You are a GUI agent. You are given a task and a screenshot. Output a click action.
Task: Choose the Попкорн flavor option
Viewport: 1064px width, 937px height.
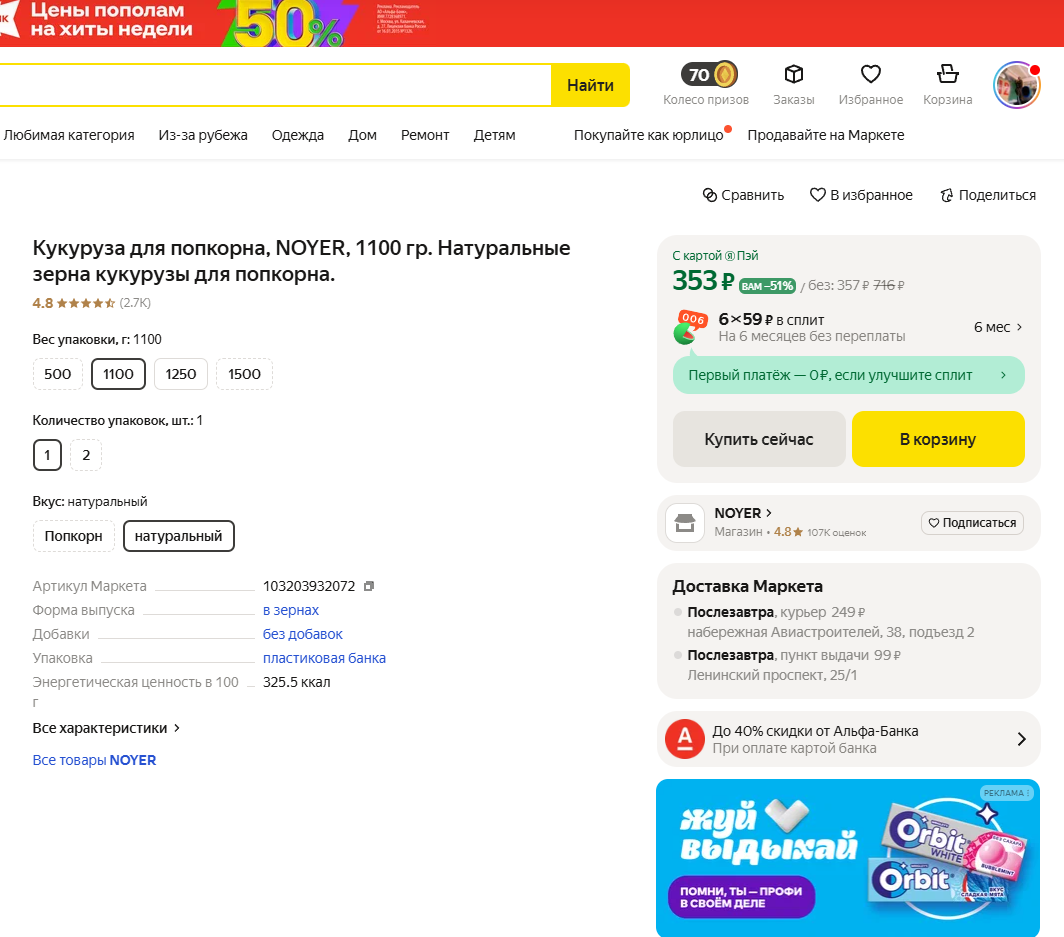click(x=73, y=536)
